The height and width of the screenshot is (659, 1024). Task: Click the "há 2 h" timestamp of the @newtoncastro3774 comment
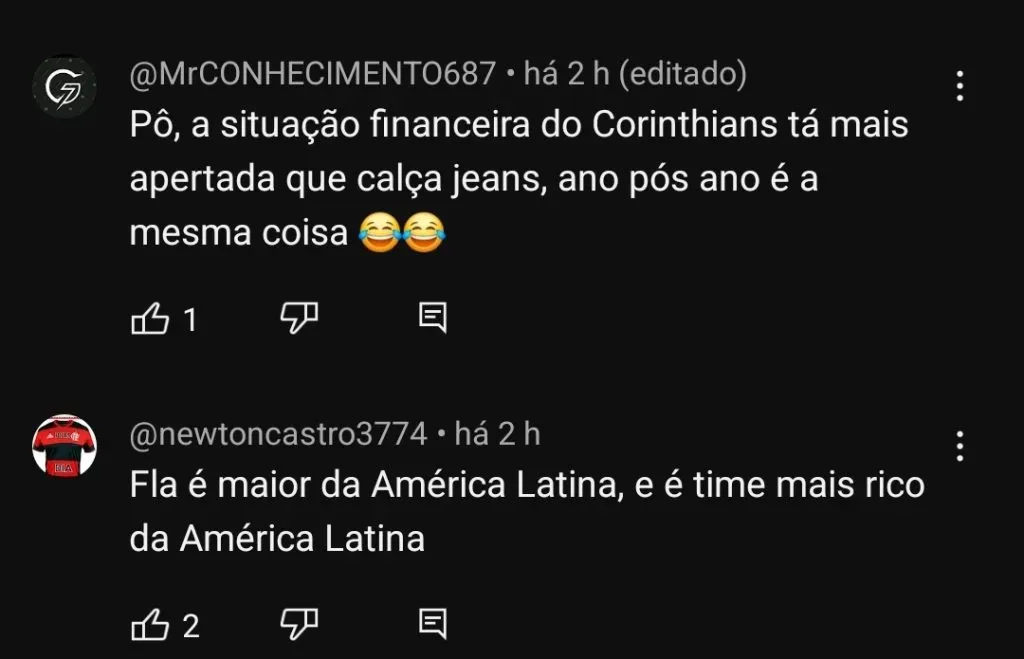(x=497, y=434)
